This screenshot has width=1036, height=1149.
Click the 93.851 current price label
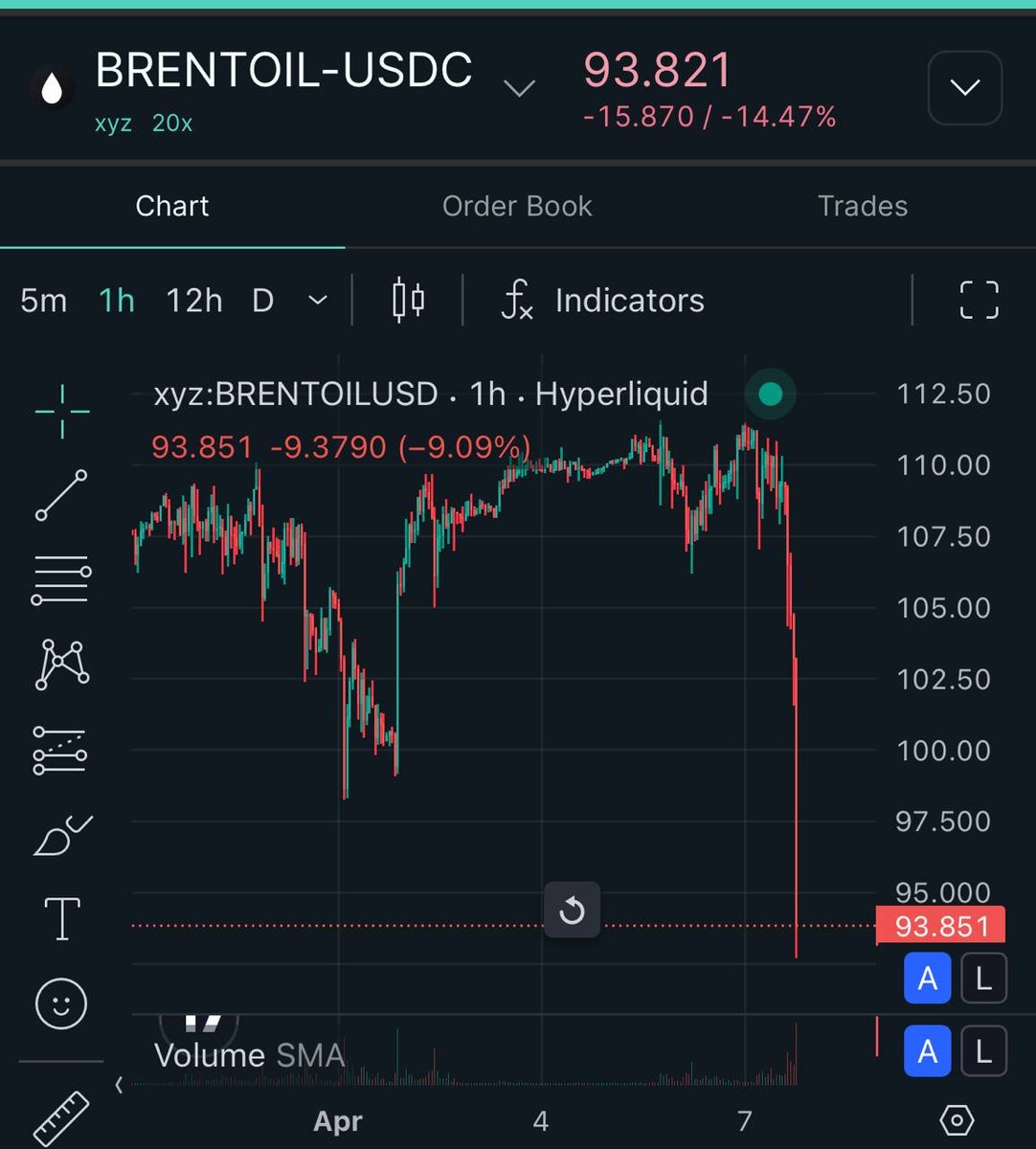tap(940, 926)
